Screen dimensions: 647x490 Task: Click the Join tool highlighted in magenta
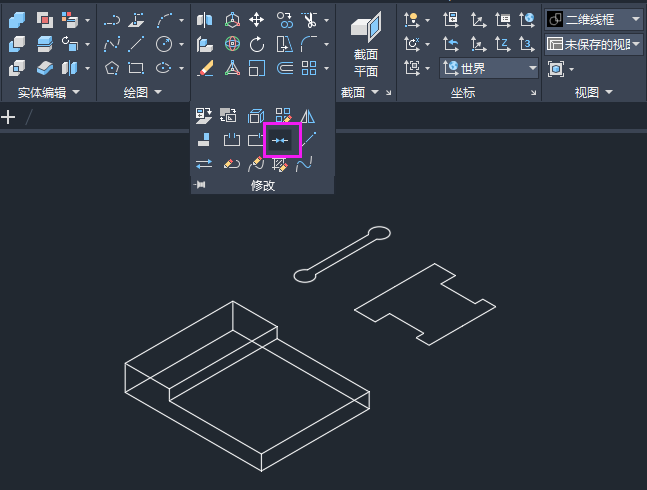[x=281, y=141]
